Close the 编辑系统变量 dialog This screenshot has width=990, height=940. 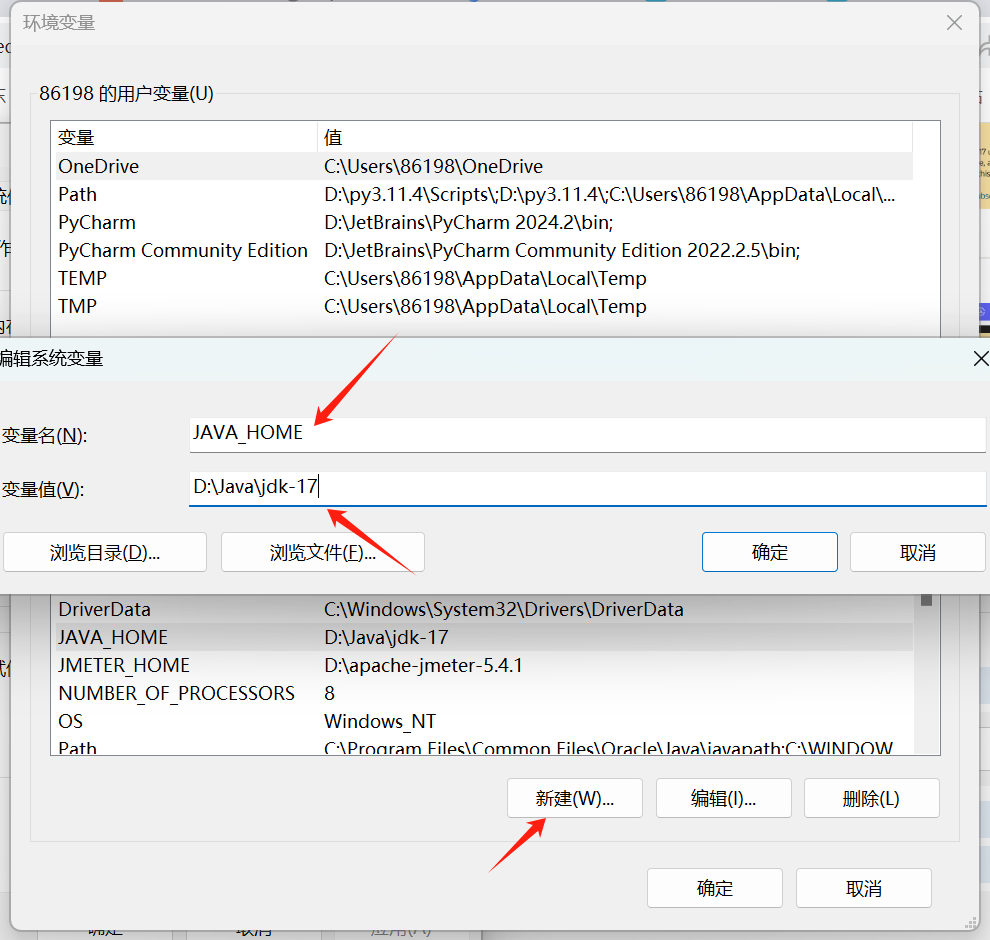[980, 359]
